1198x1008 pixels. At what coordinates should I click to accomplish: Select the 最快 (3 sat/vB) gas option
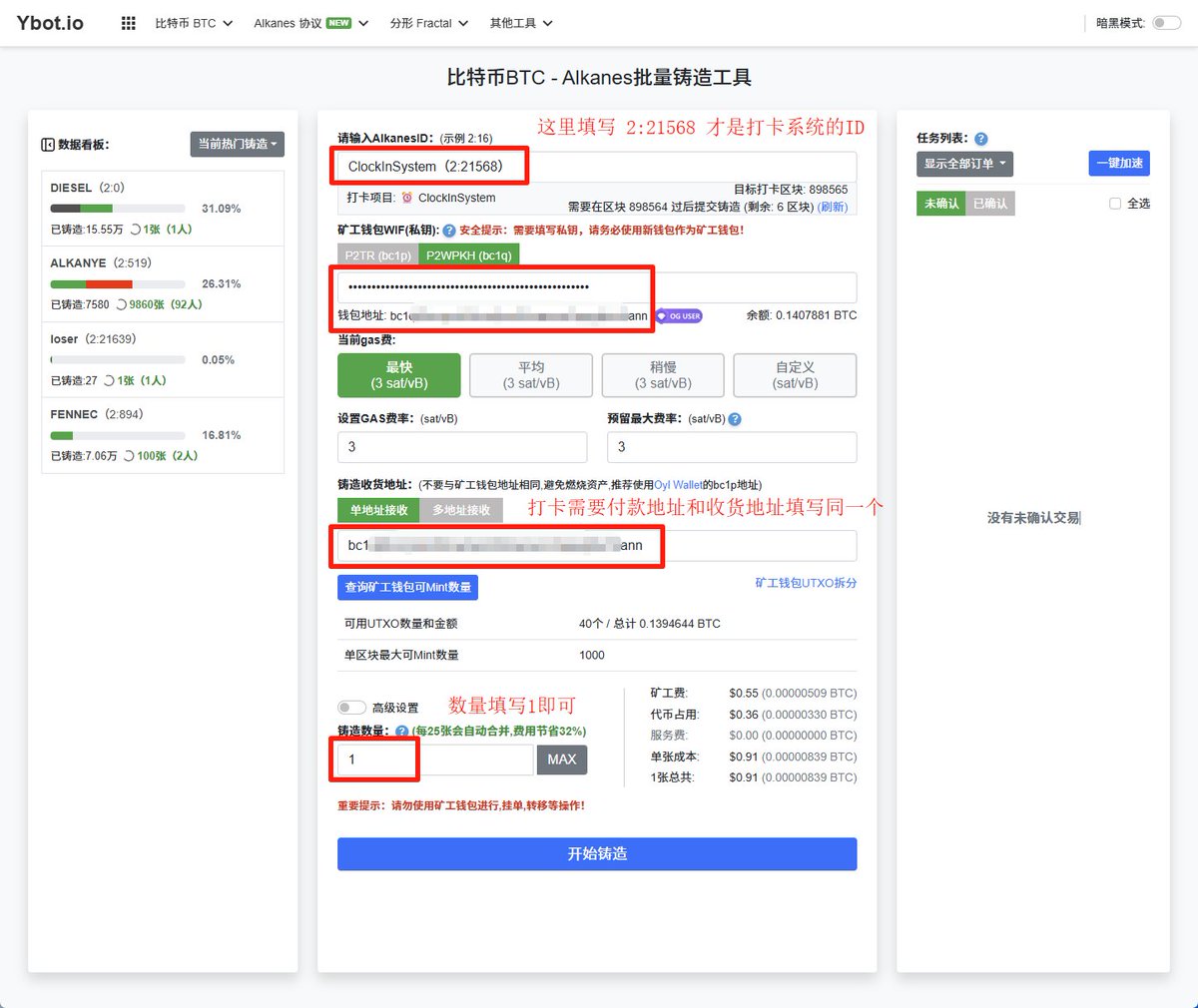399,375
